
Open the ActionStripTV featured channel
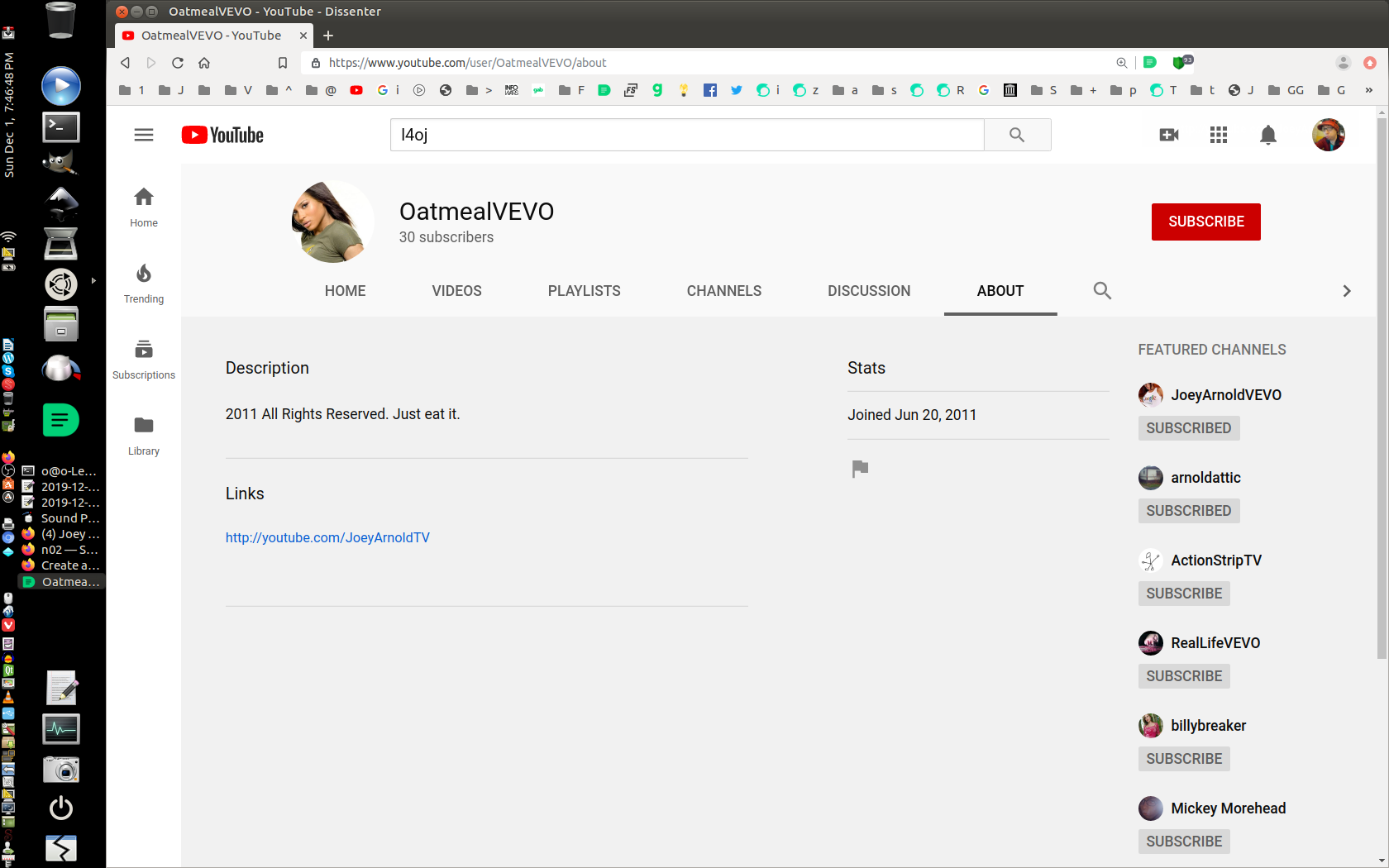point(1216,560)
